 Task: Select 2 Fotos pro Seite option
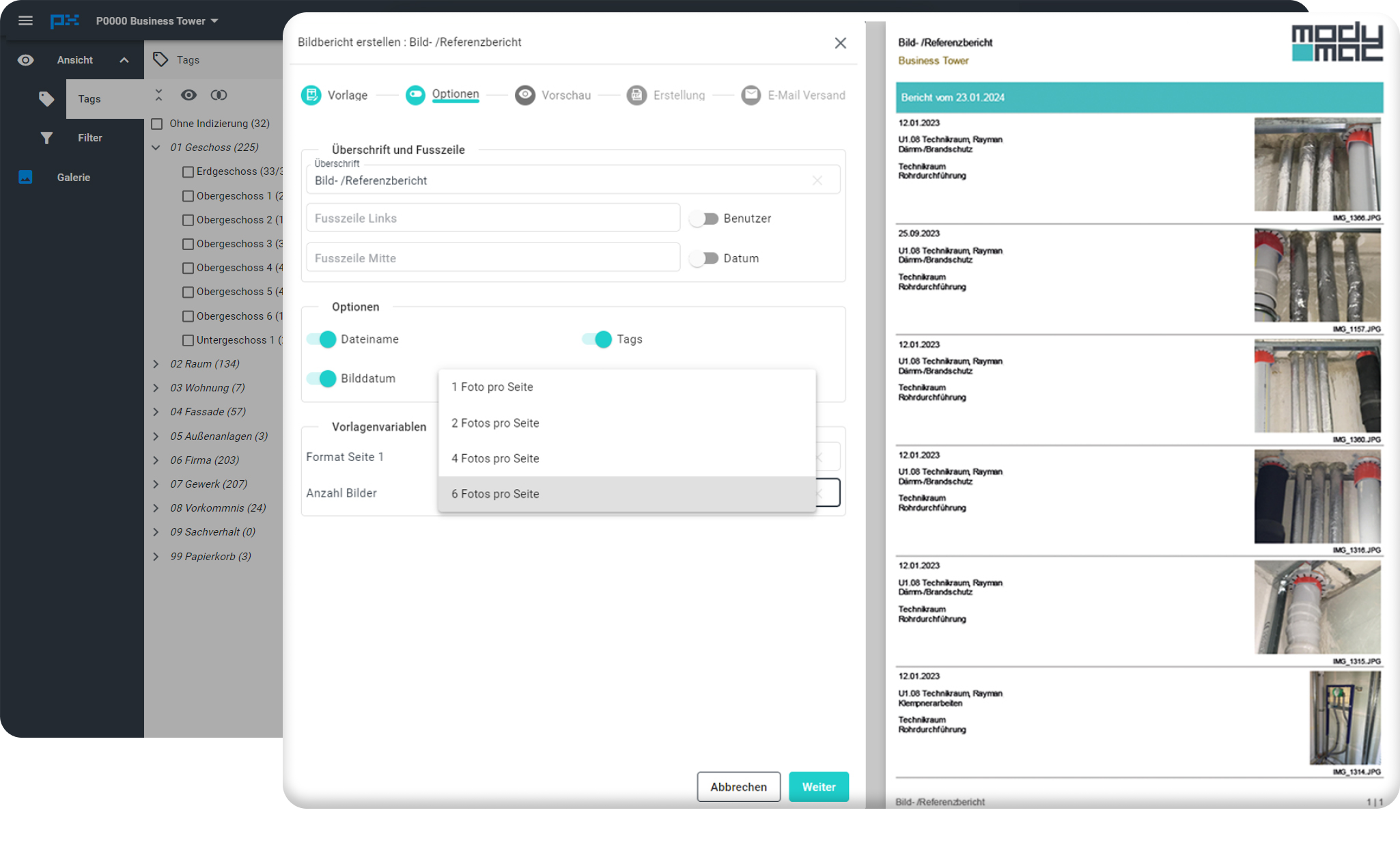tap(495, 423)
